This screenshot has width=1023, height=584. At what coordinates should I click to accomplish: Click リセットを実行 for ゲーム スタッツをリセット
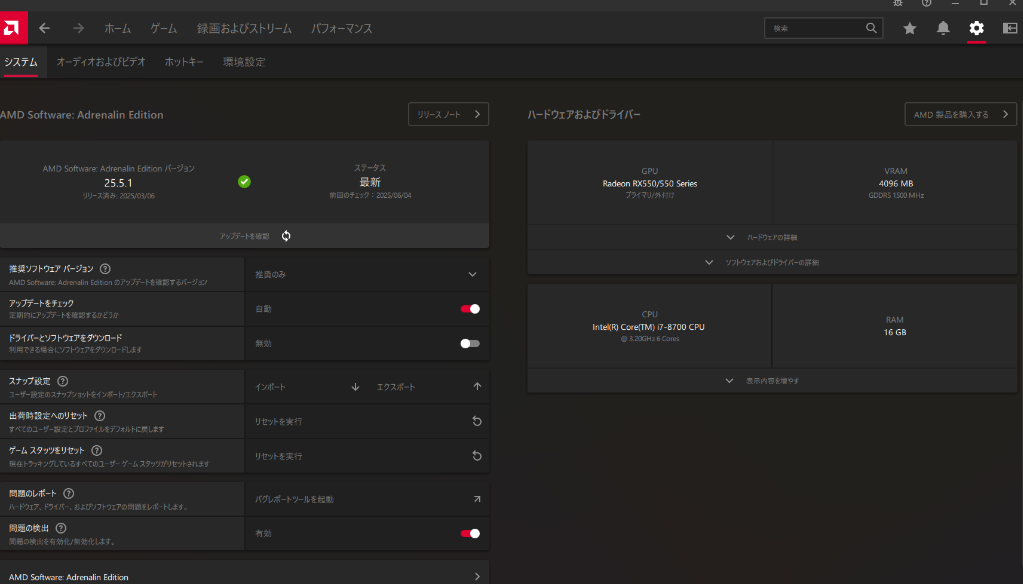(367, 456)
